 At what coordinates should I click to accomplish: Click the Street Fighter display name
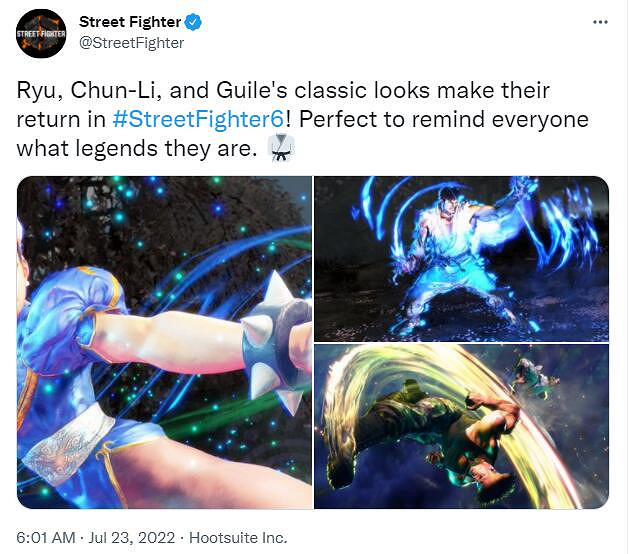pos(130,22)
